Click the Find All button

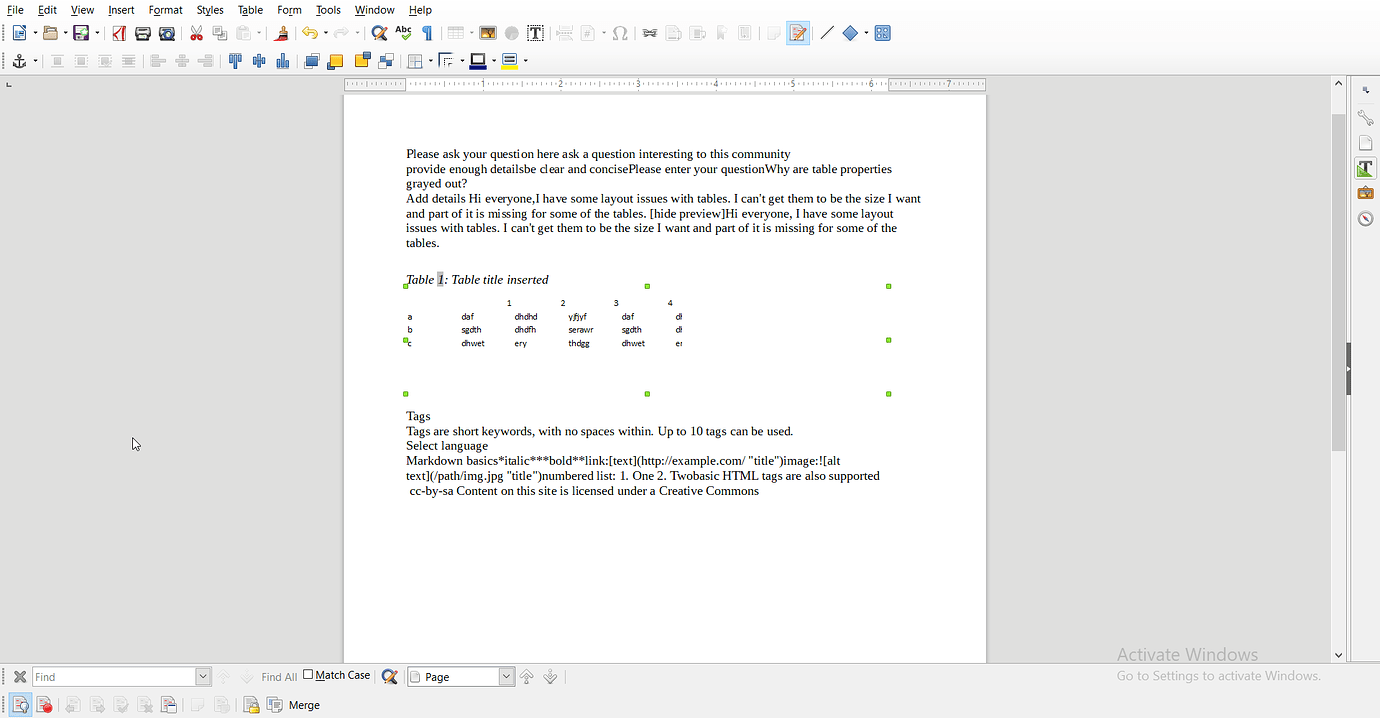pyautogui.click(x=278, y=676)
